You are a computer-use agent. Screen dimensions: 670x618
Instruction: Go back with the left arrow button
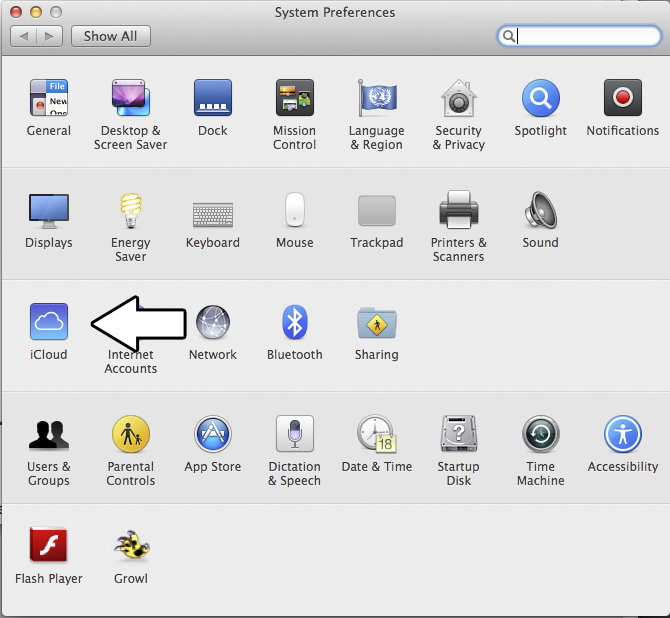[24, 36]
